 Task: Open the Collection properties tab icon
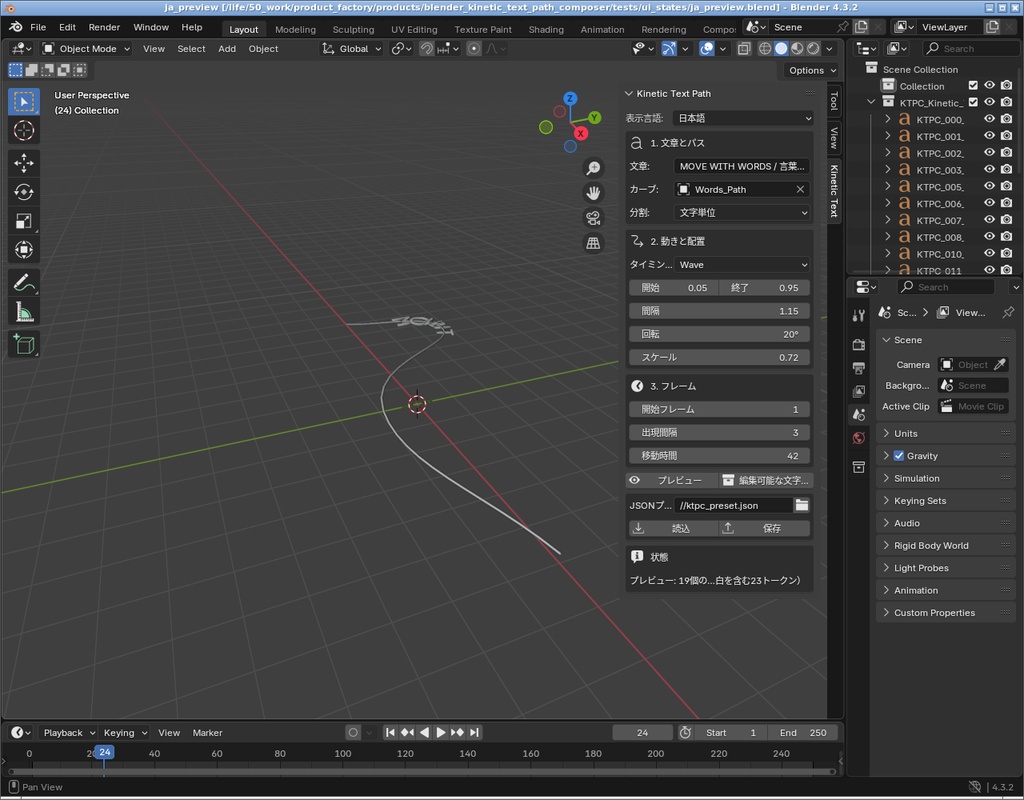(x=859, y=467)
